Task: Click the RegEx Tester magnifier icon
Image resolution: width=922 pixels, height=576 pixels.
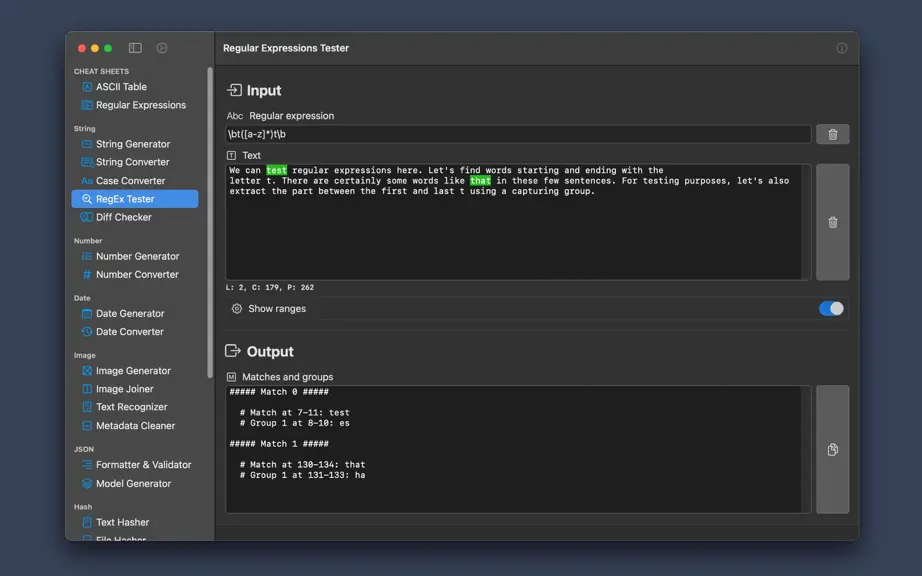Action: (x=86, y=199)
